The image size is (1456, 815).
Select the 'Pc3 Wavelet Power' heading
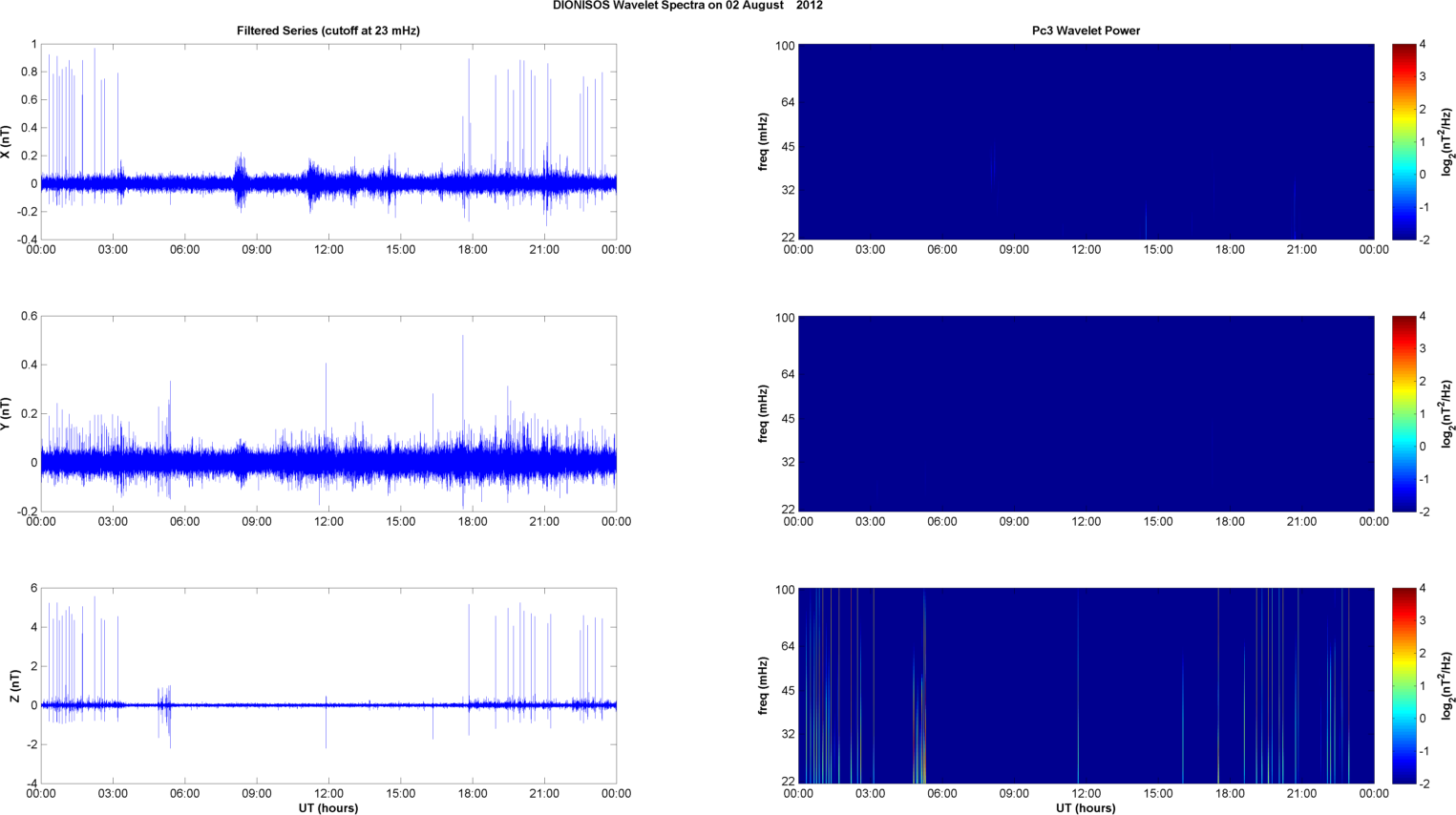tap(1086, 31)
